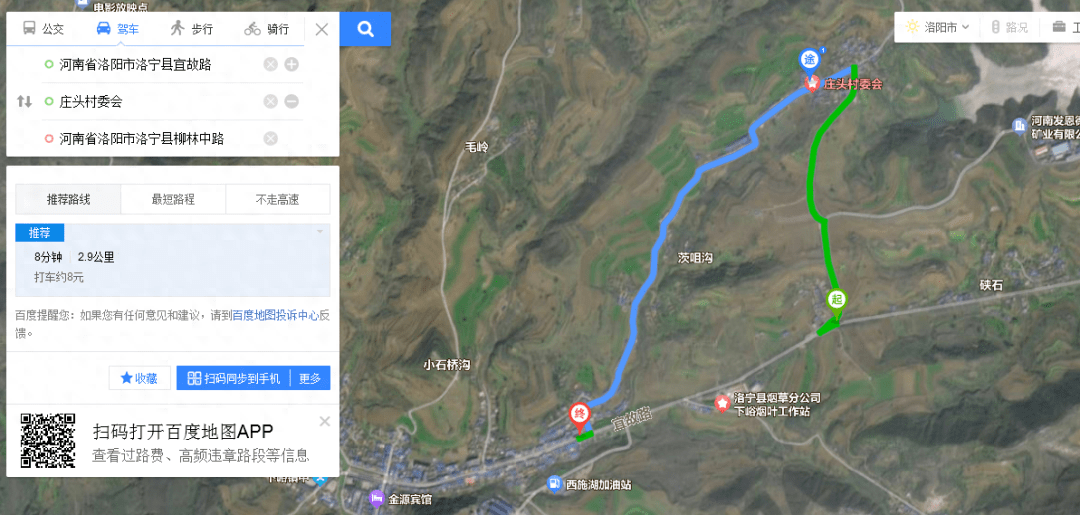
Task: Click the blue search magnifier button
Action: [365, 29]
